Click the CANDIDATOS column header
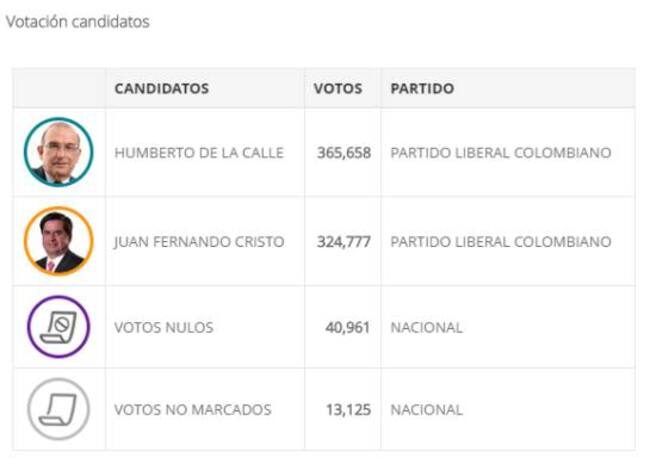This screenshot has height=470, width=650. (161, 88)
